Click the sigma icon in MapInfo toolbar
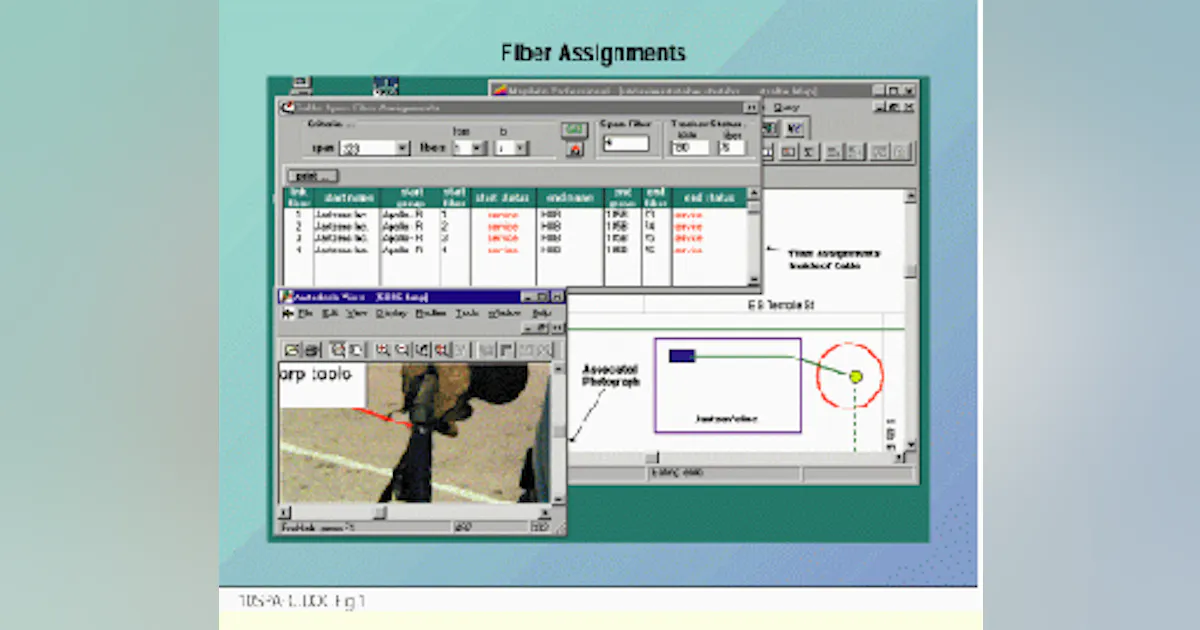The width and height of the screenshot is (1200, 630). [x=809, y=152]
